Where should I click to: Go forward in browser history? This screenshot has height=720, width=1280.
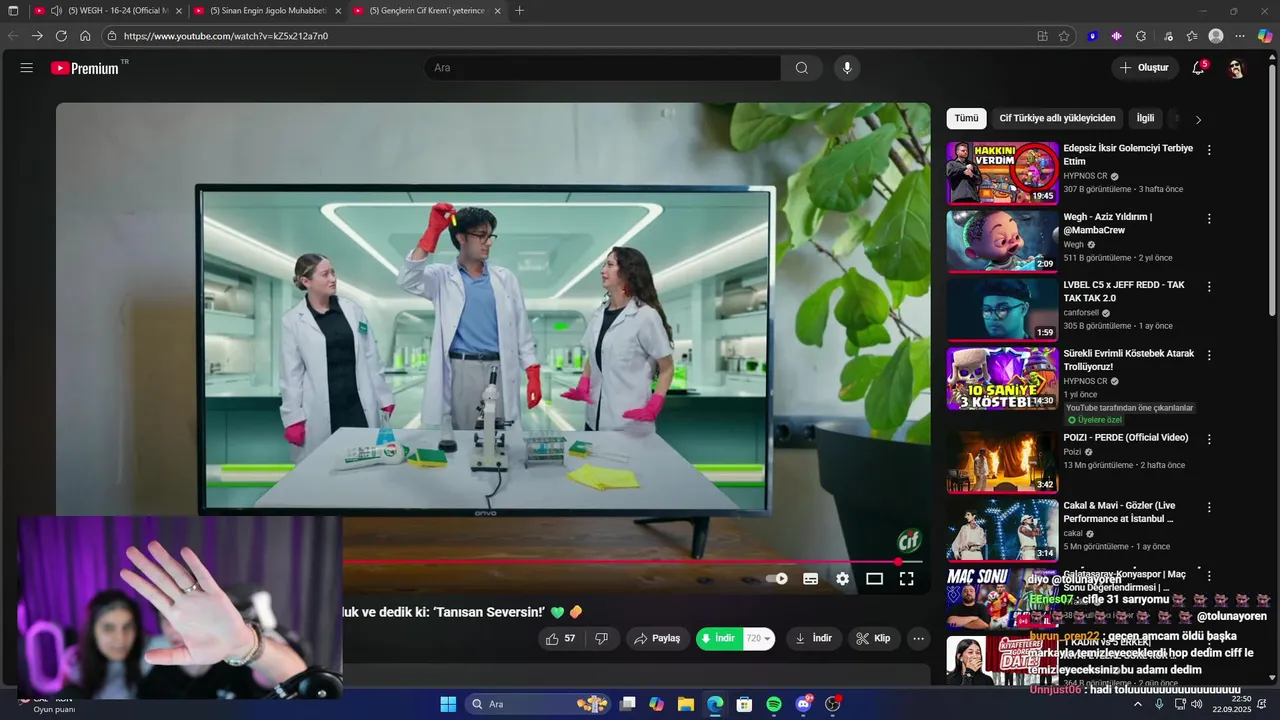(37, 36)
